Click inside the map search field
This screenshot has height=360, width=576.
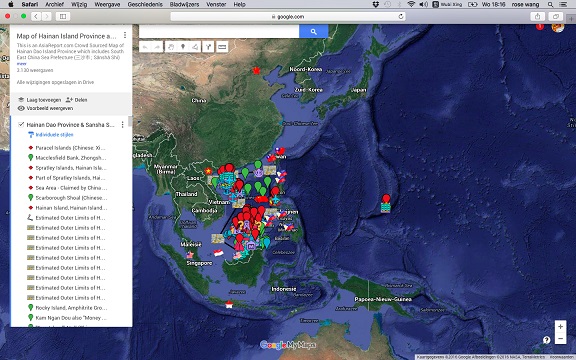(219, 32)
